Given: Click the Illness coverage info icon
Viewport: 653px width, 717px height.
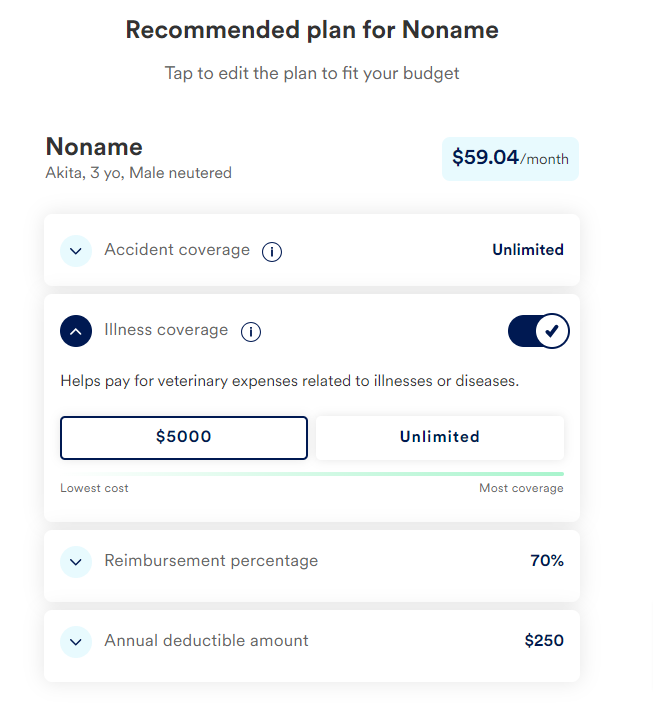Looking at the screenshot, I should click(251, 332).
